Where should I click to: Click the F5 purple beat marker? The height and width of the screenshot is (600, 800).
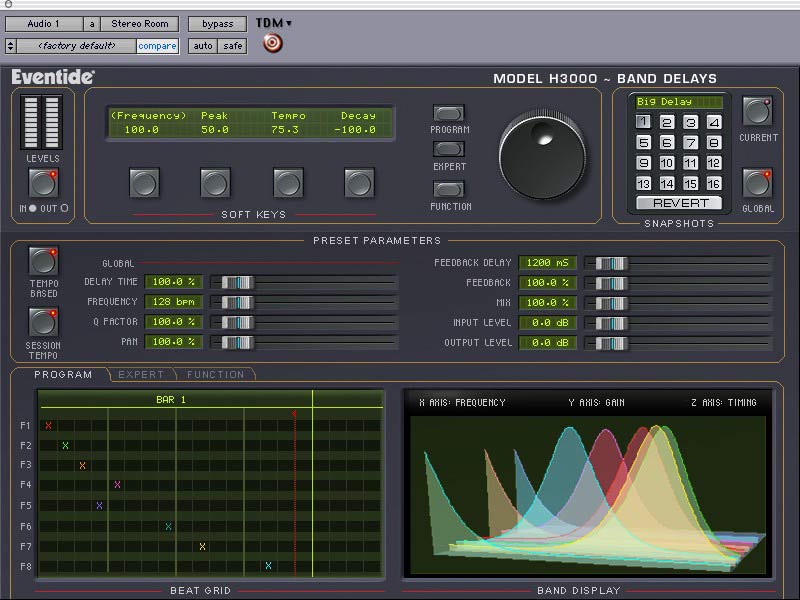tap(99, 506)
